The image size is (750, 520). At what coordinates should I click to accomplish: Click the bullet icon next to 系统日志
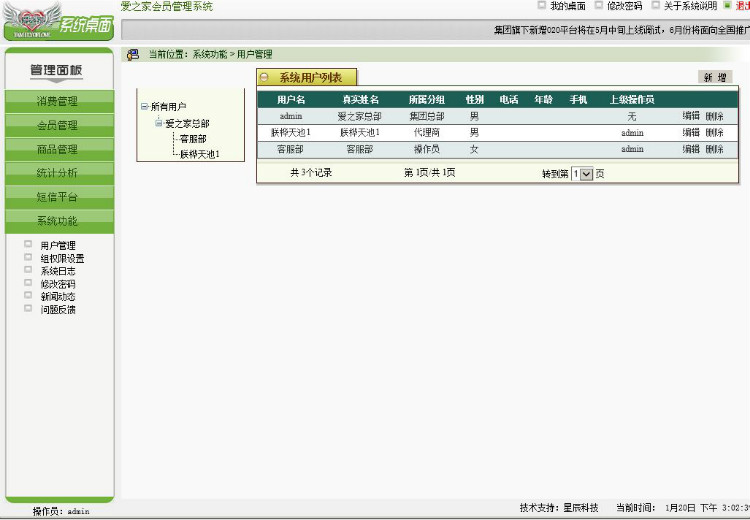click(x=28, y=269)
